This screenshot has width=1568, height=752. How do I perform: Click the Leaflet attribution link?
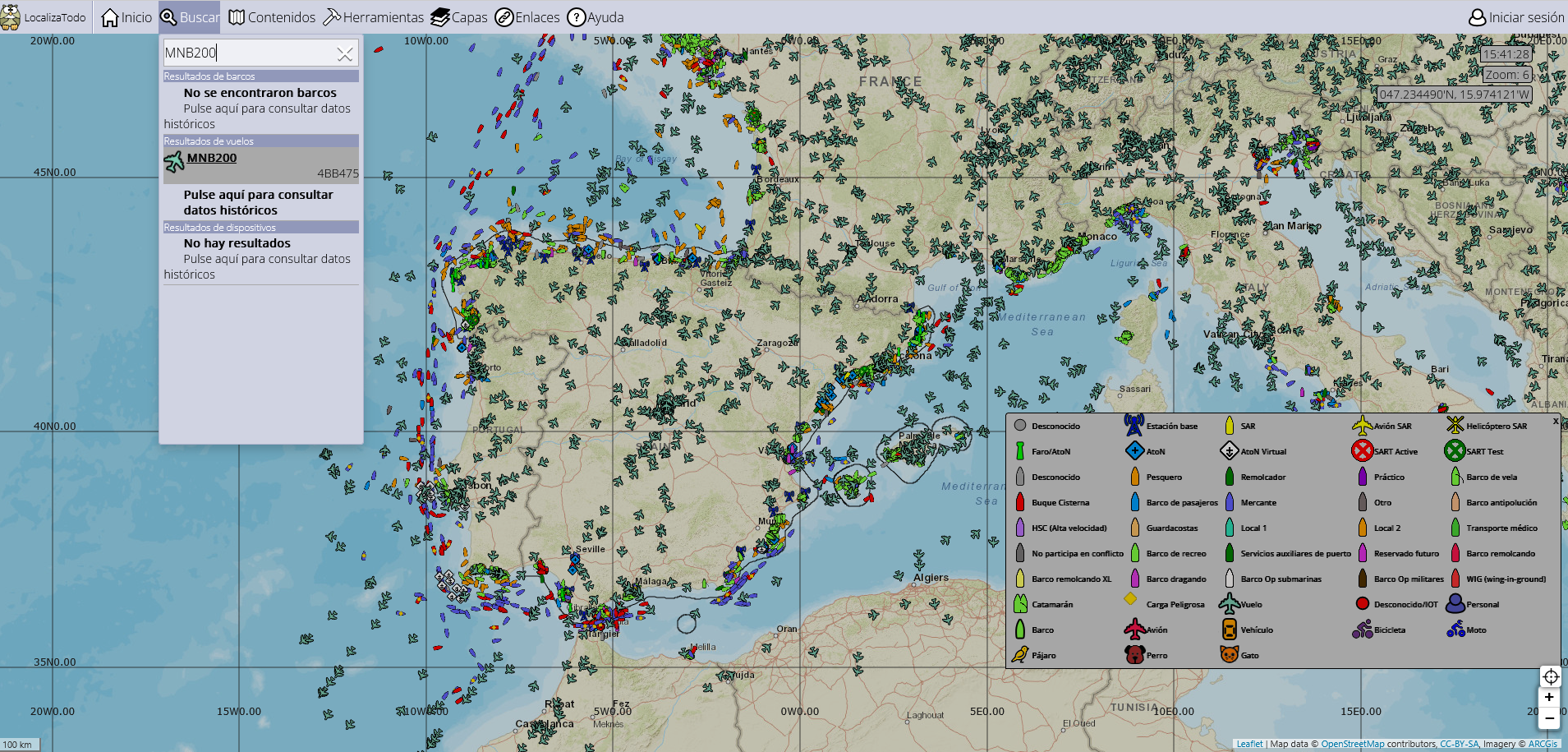pyautogui.click(x=1249, y=744)
